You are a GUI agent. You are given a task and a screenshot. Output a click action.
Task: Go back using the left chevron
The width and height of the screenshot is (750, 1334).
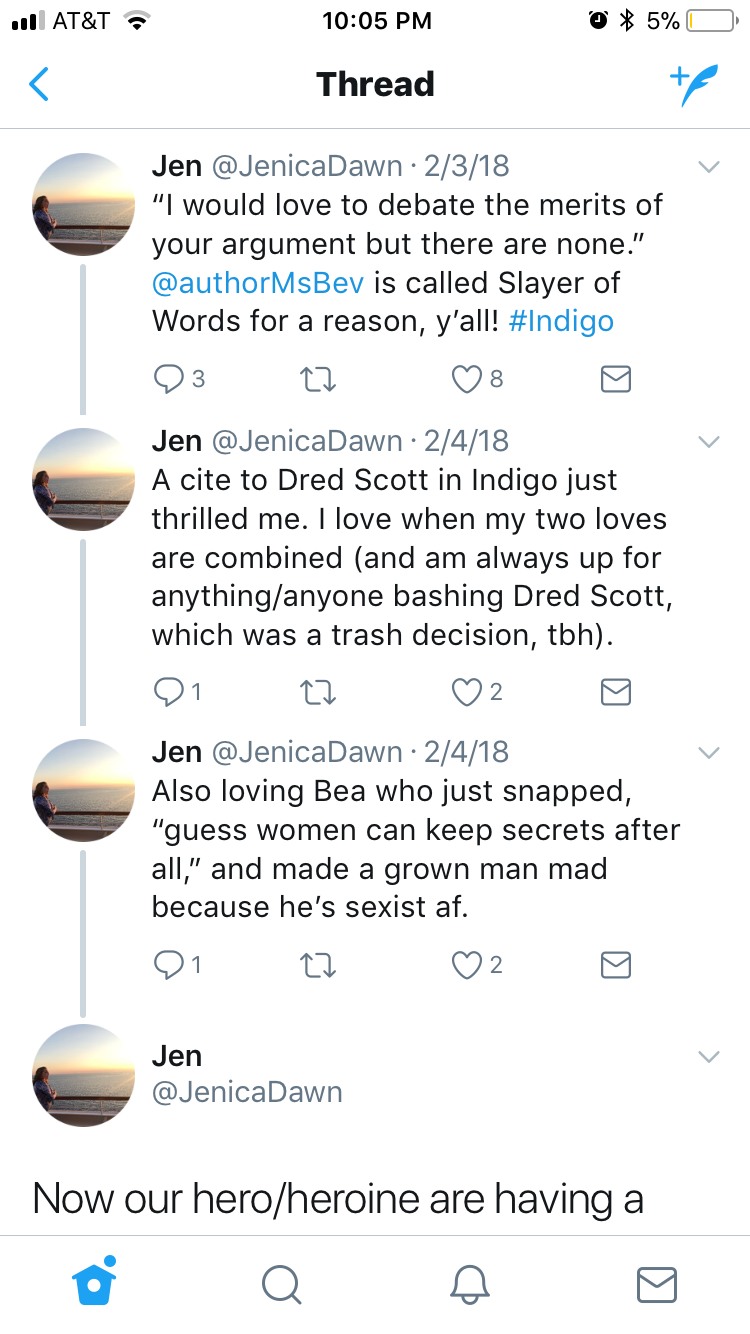click(x=39, y=85)
